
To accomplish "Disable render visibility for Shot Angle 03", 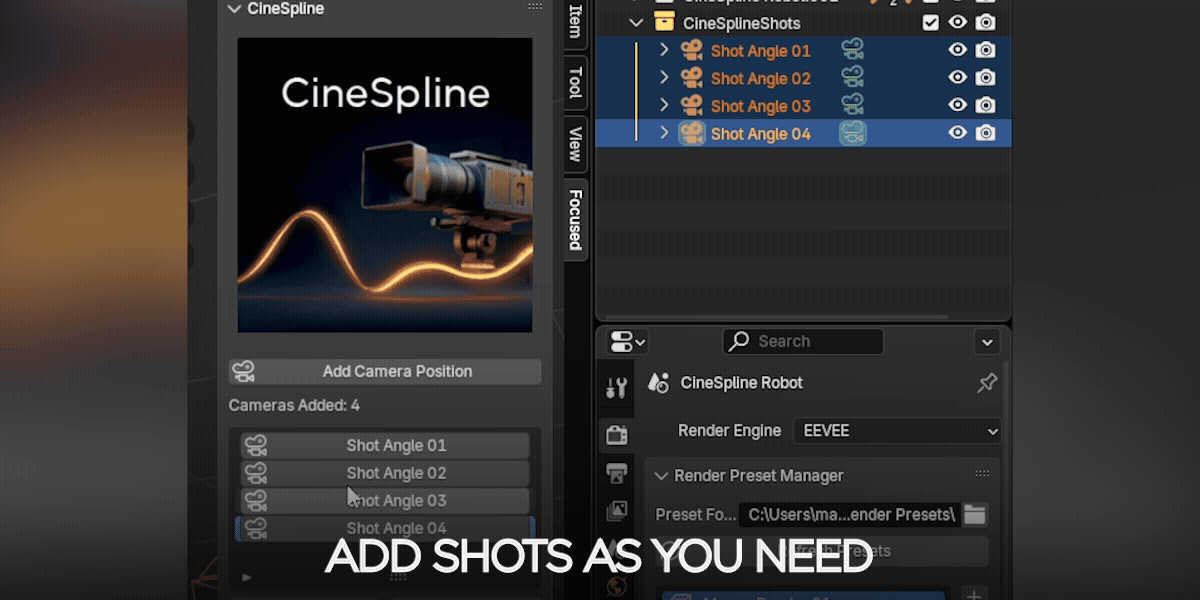I will (986, 105).
